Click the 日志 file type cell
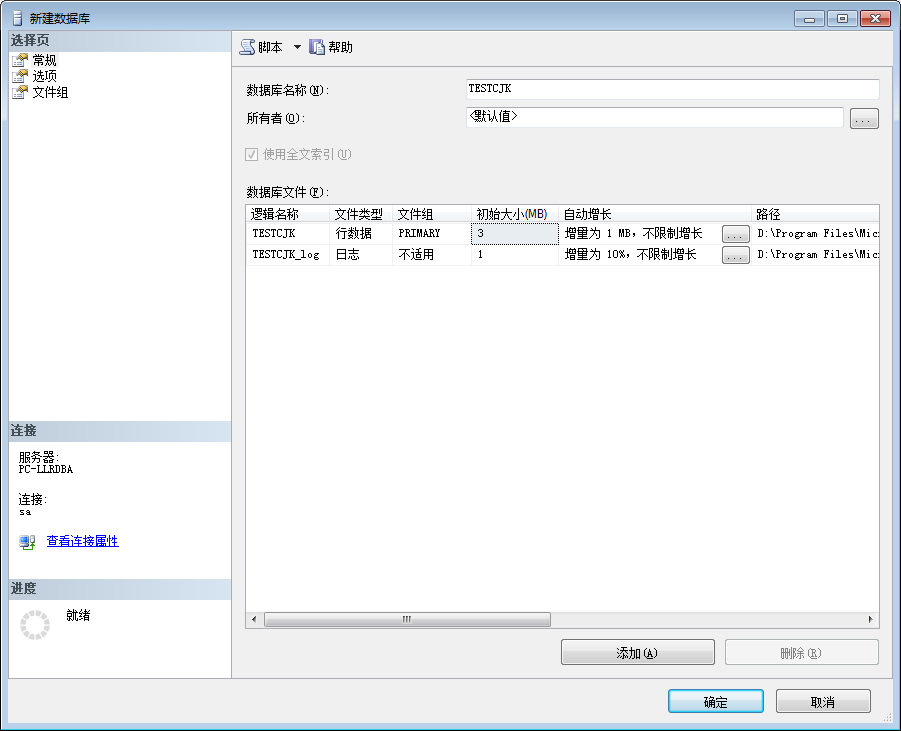 click(x=361, y=255)
